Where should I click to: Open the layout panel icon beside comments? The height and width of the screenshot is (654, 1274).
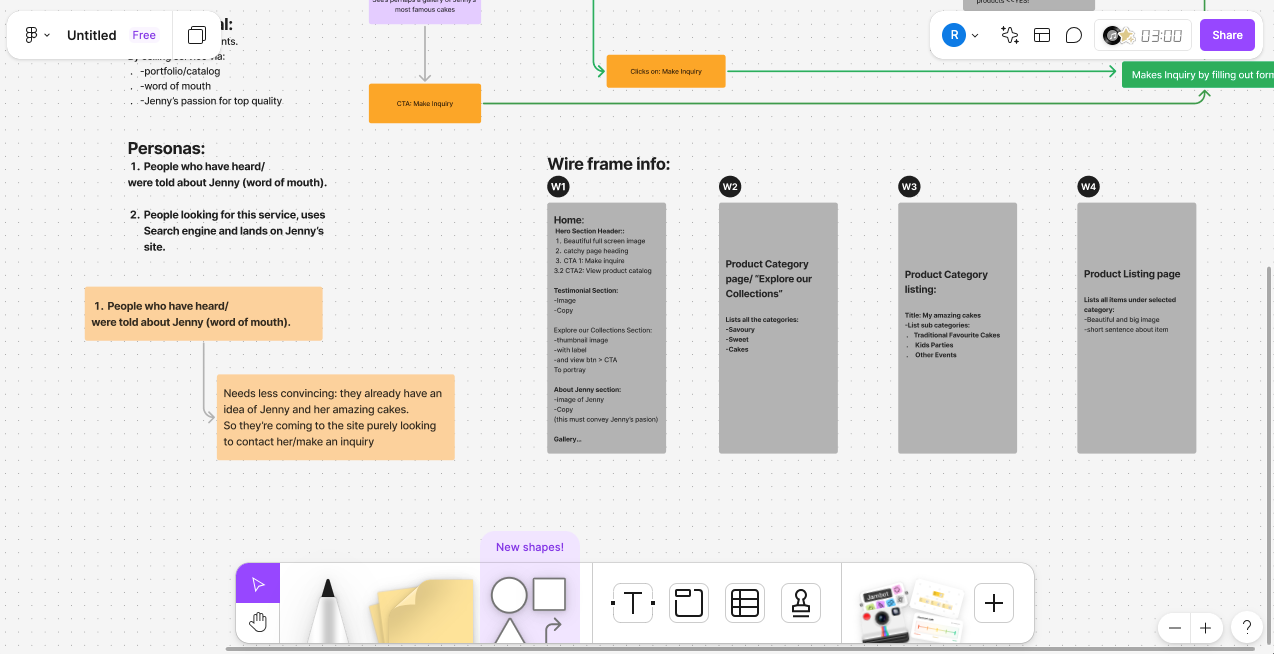point(1042,35)
